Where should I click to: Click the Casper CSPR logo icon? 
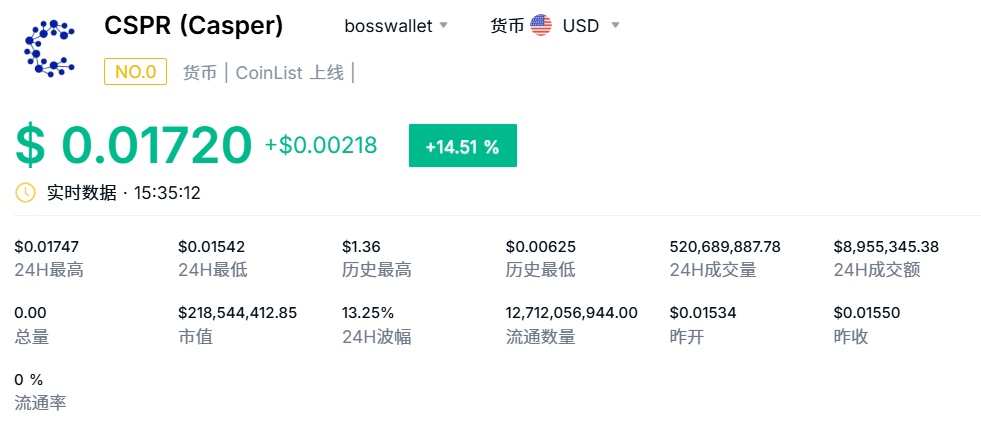pos(49,48)
